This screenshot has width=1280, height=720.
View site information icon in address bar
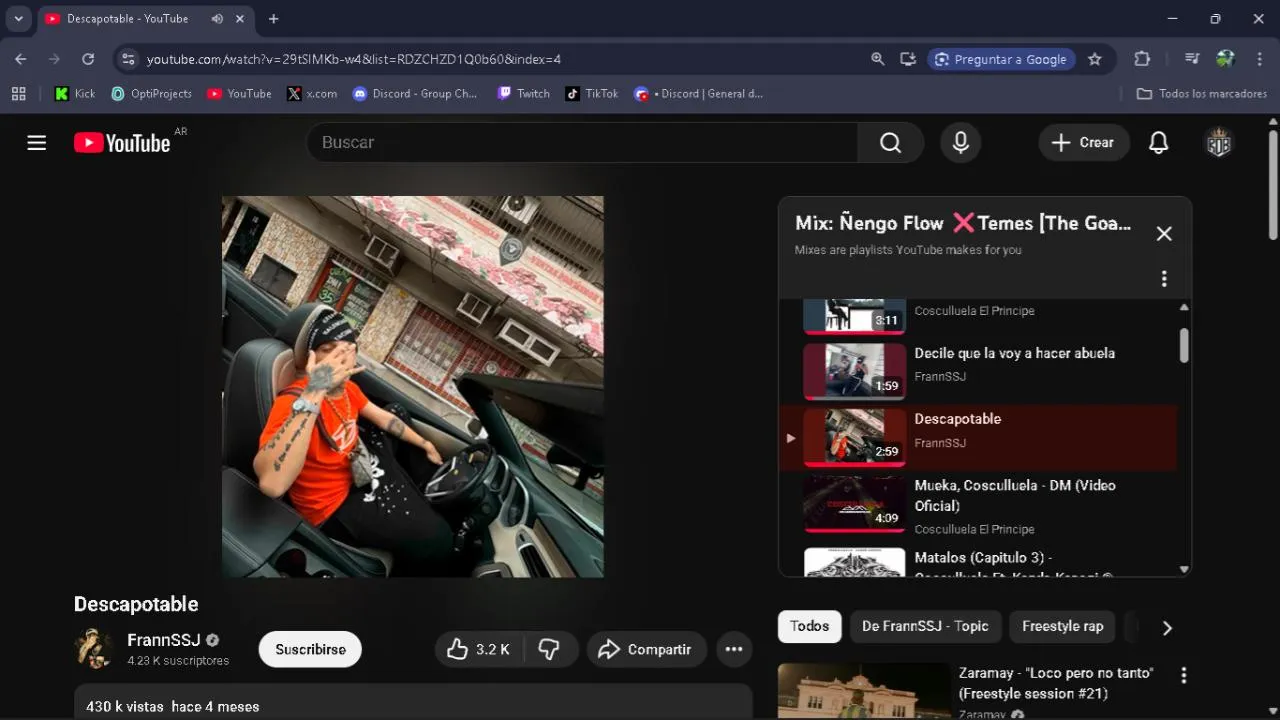click(128, 59)
